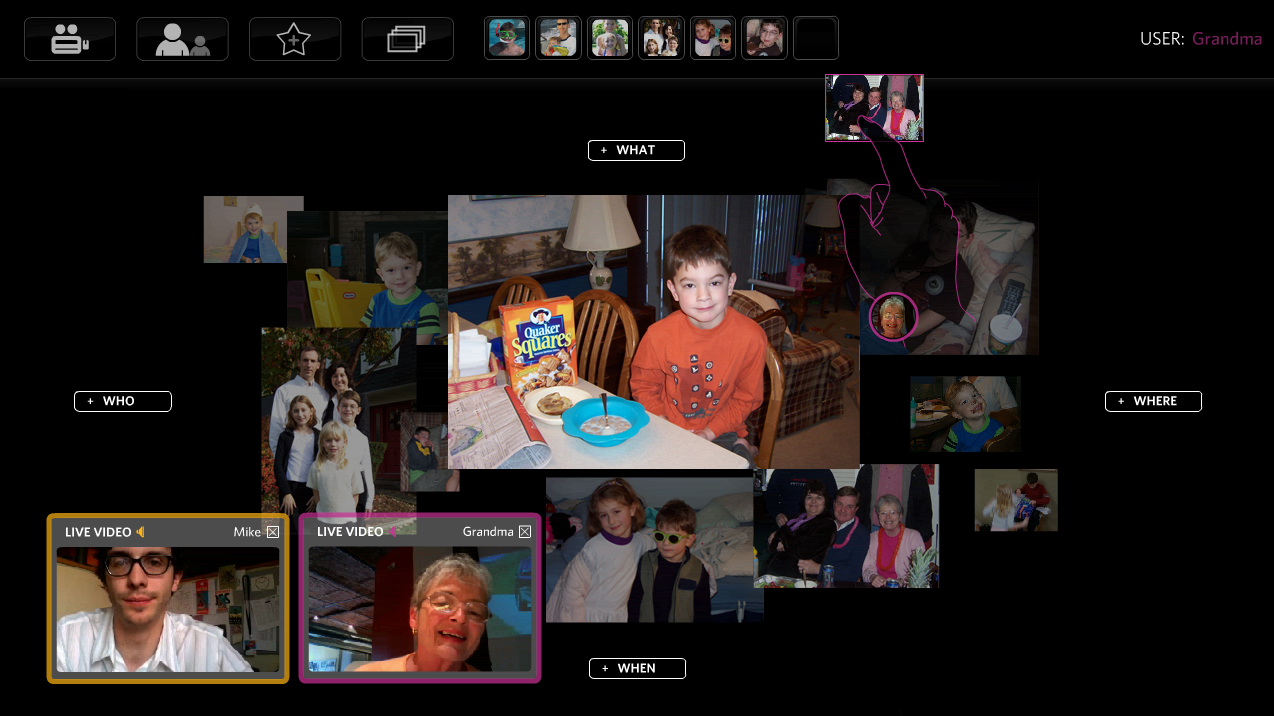Close Mike's live video panel

click(273, 532)
